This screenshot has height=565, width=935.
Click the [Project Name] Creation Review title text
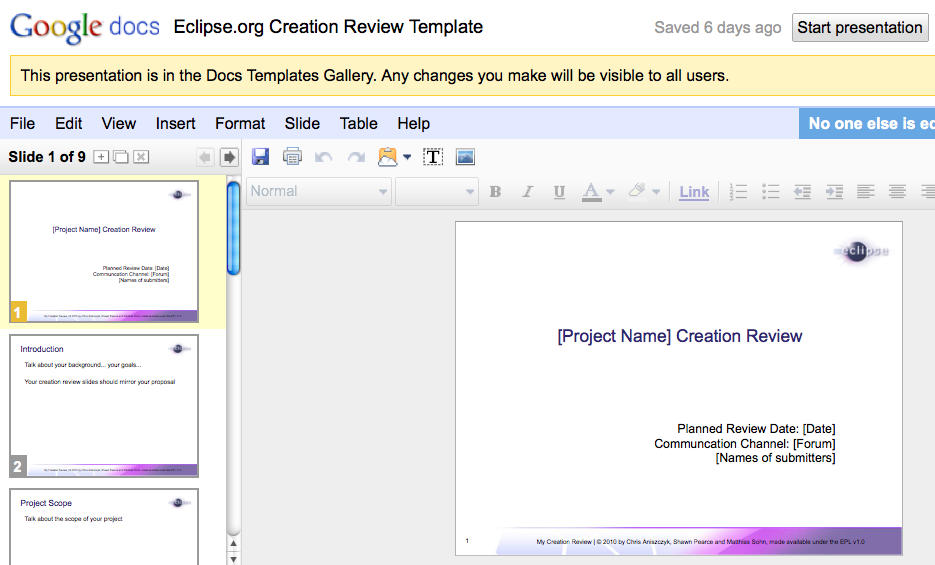tap(680, 336)
